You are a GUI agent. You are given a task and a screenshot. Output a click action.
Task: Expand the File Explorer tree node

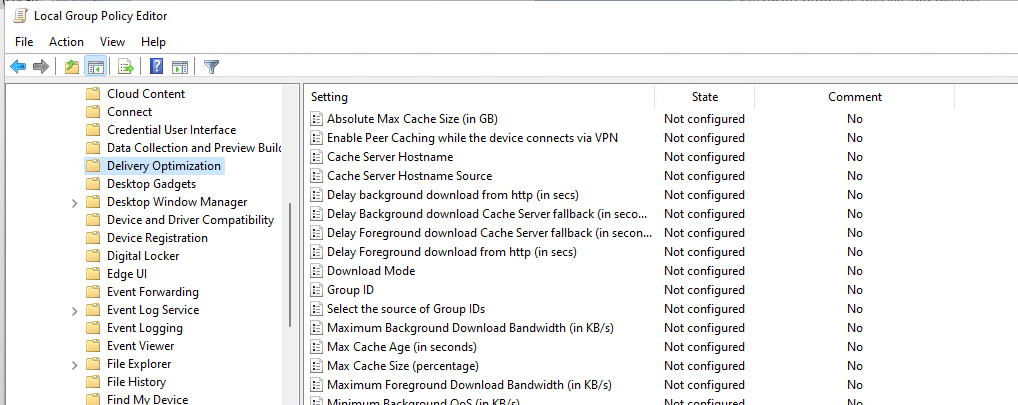click(75, 365)
